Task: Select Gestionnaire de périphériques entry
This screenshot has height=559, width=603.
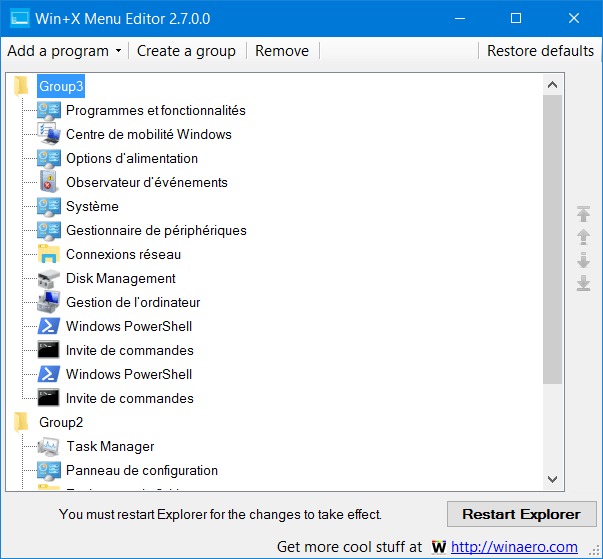Action: coord(156,230)
